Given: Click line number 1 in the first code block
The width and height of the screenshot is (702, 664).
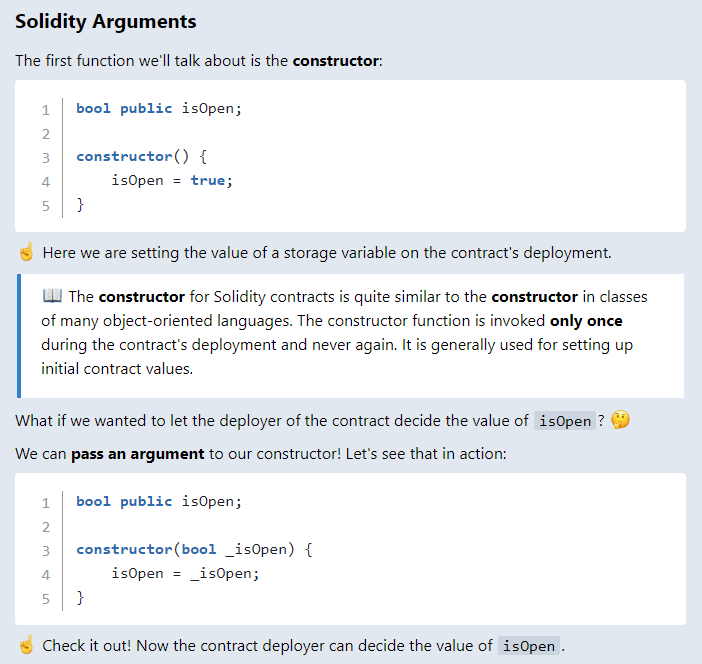Looking at the screenshot, I should [x=45, y=109].
